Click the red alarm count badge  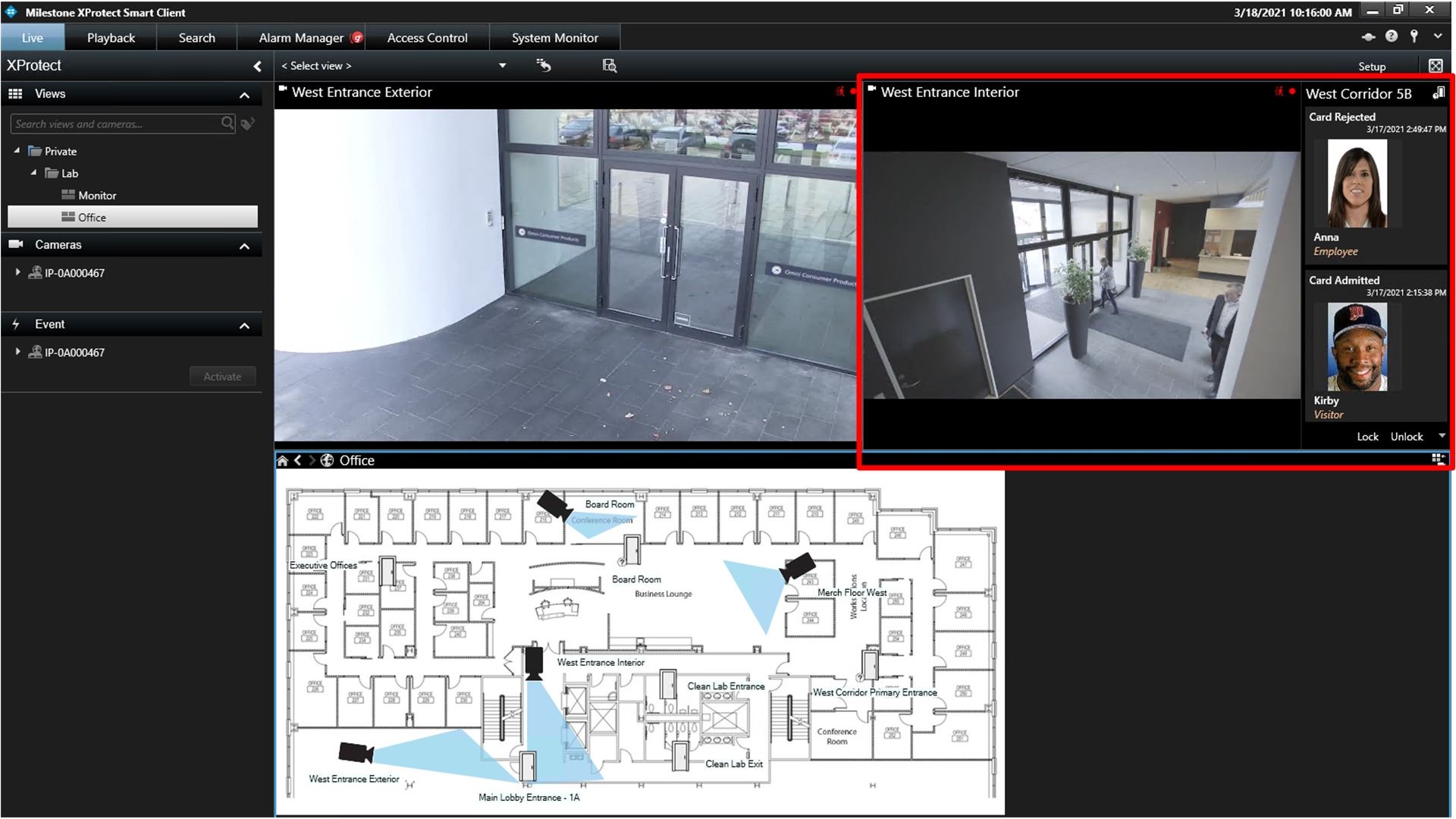(x=356, y=38)
